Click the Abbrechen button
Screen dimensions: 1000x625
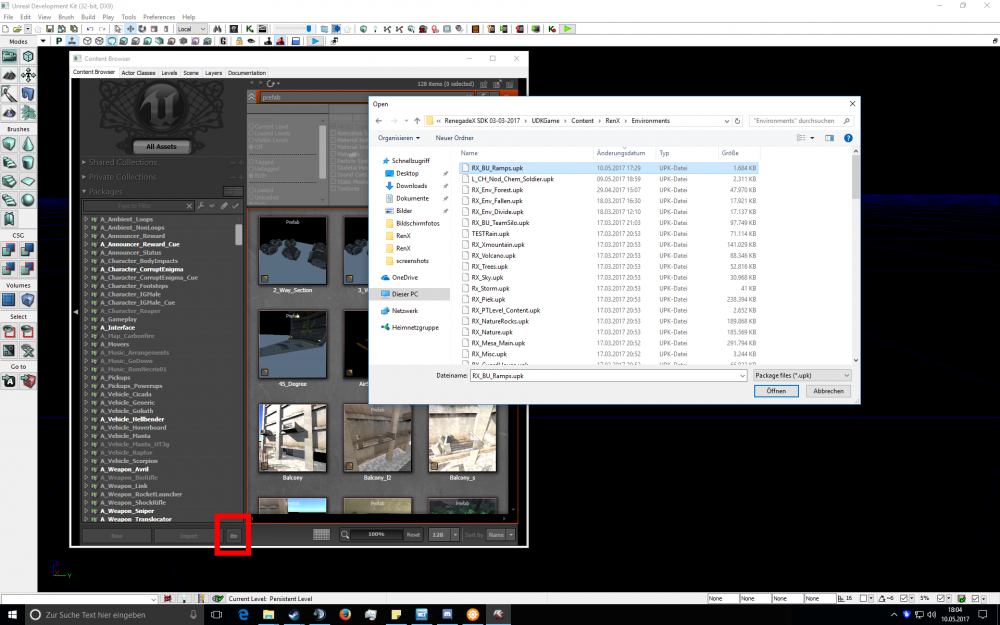(x=828, y=391)
